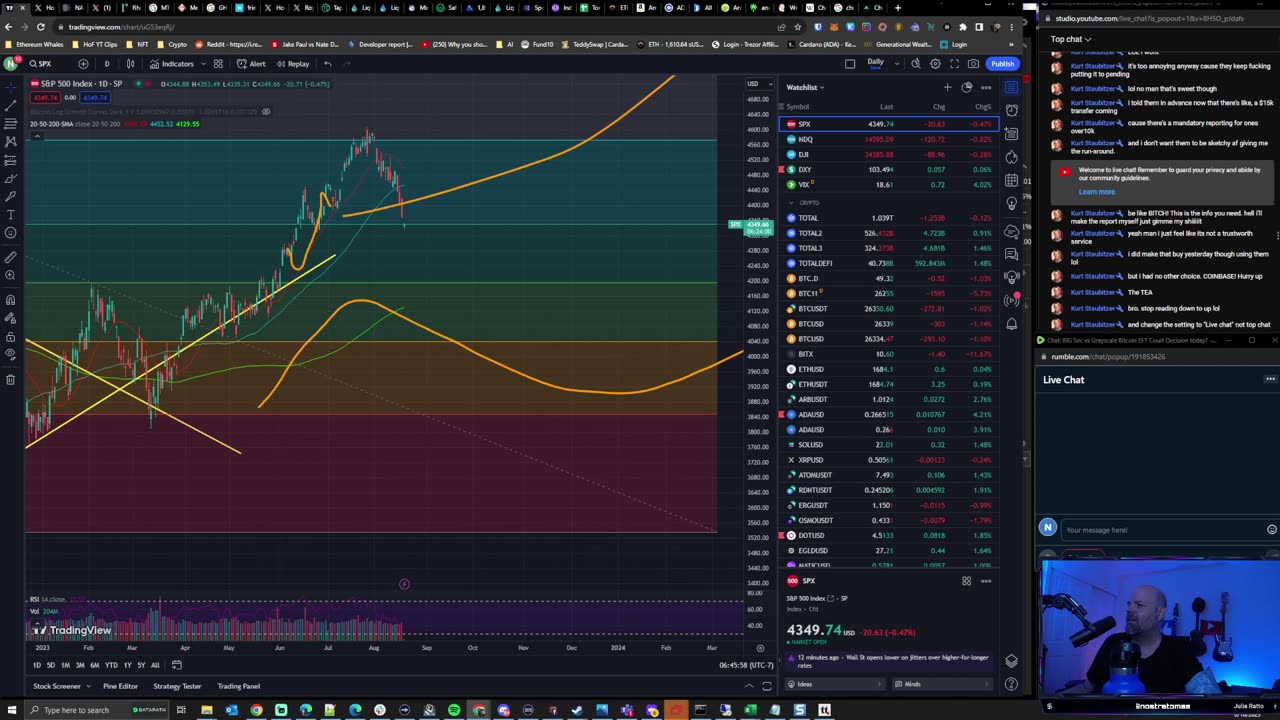Select the text annotation tool
The width and height of the screenshot is (1280, 720).
[x=11, y=215]
